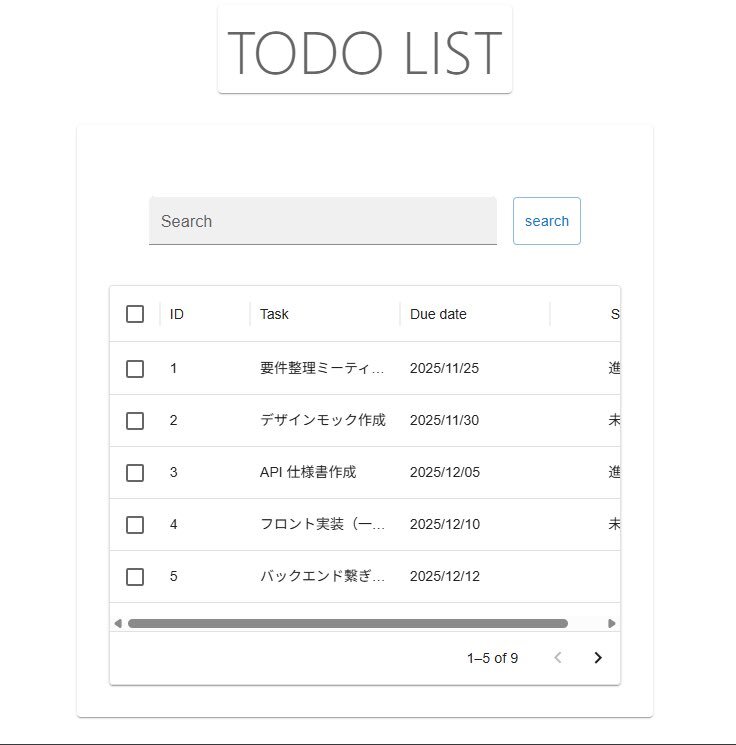This screenshot has height=745, width=736.
Task: Focus the Search text field
Action: tap(322, 221)
